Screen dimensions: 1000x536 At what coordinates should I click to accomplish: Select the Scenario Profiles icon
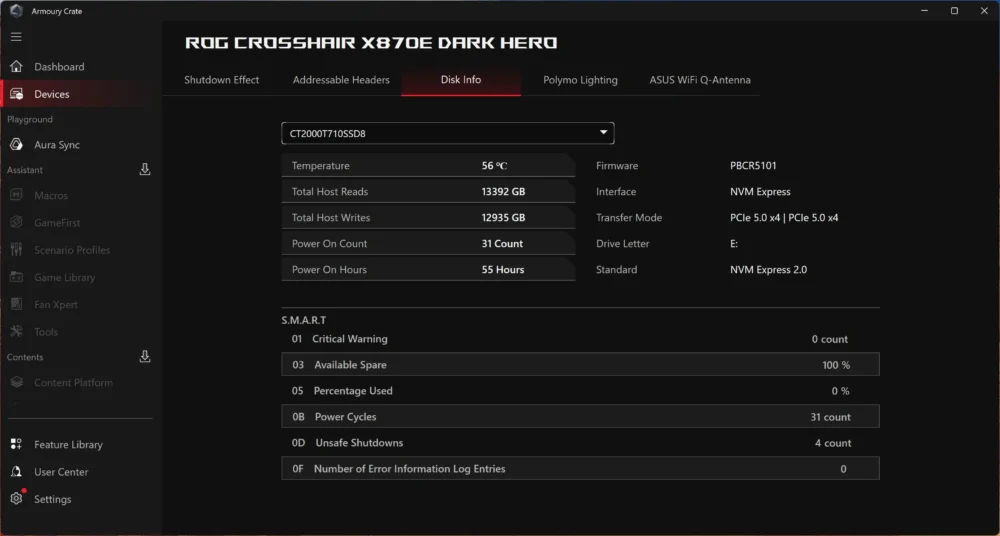click(17, 249)
